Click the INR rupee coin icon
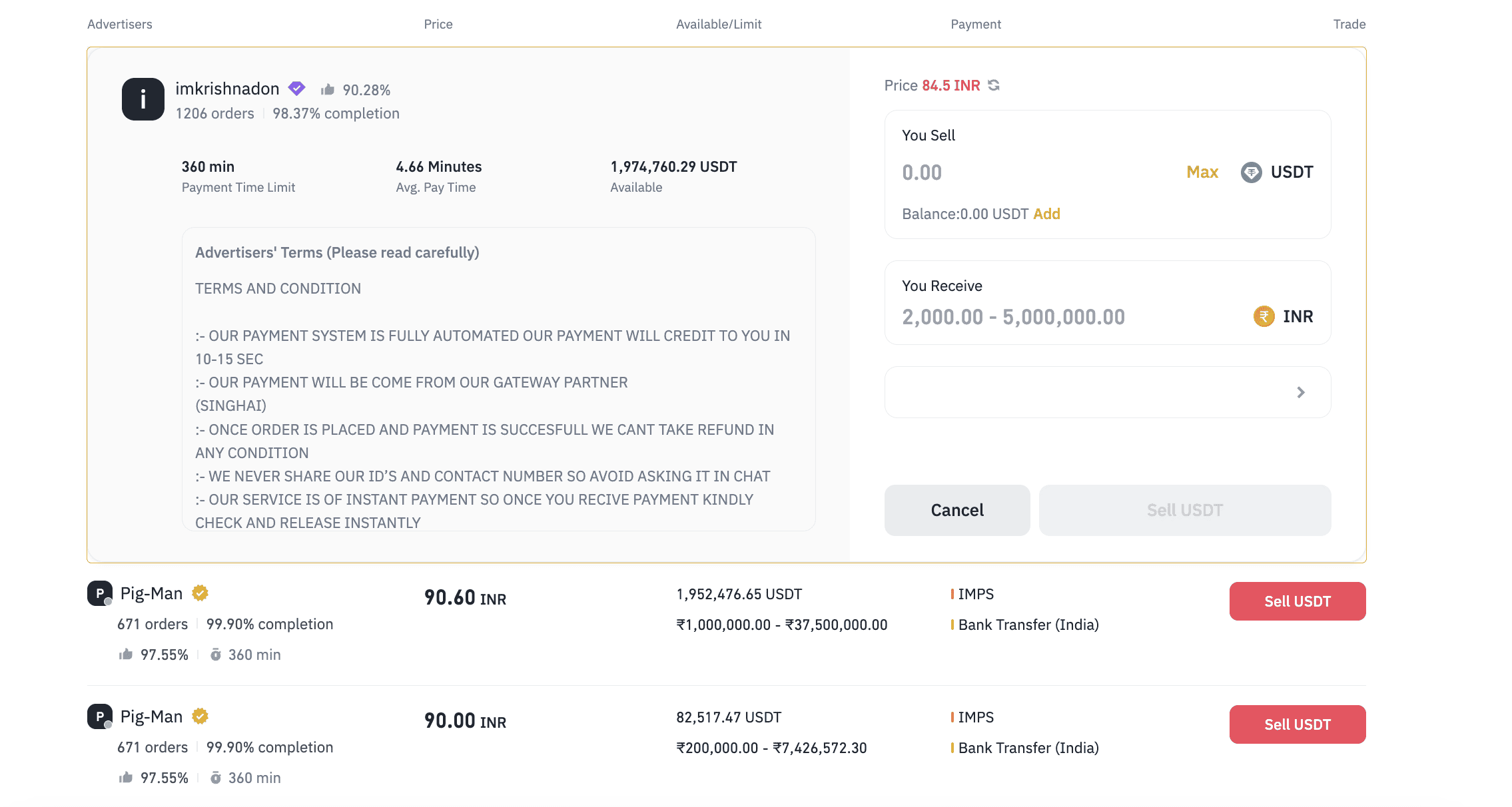 pyautogui.click(x=1264, y=316)
